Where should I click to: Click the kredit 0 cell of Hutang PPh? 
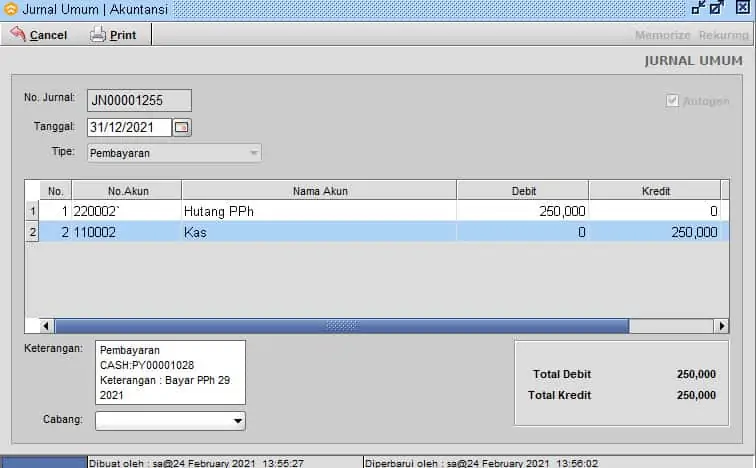click(655, 211)
